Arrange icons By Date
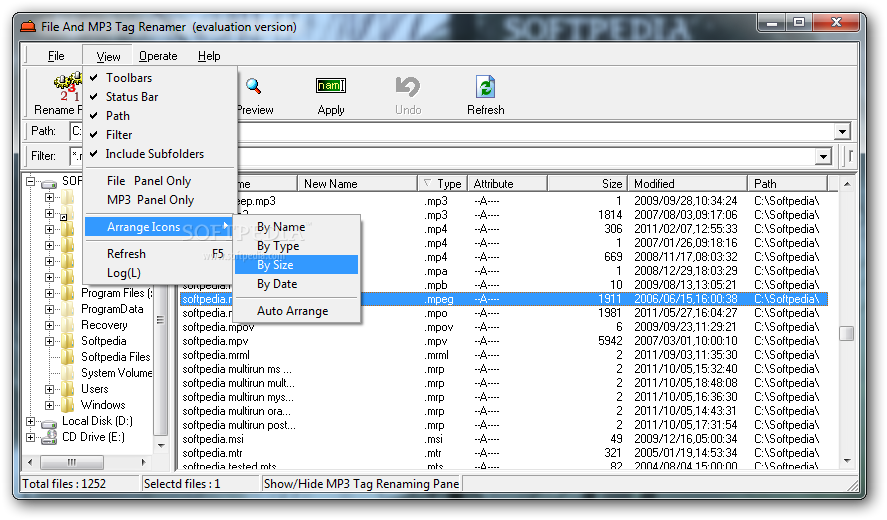 (x=296, y=284)
